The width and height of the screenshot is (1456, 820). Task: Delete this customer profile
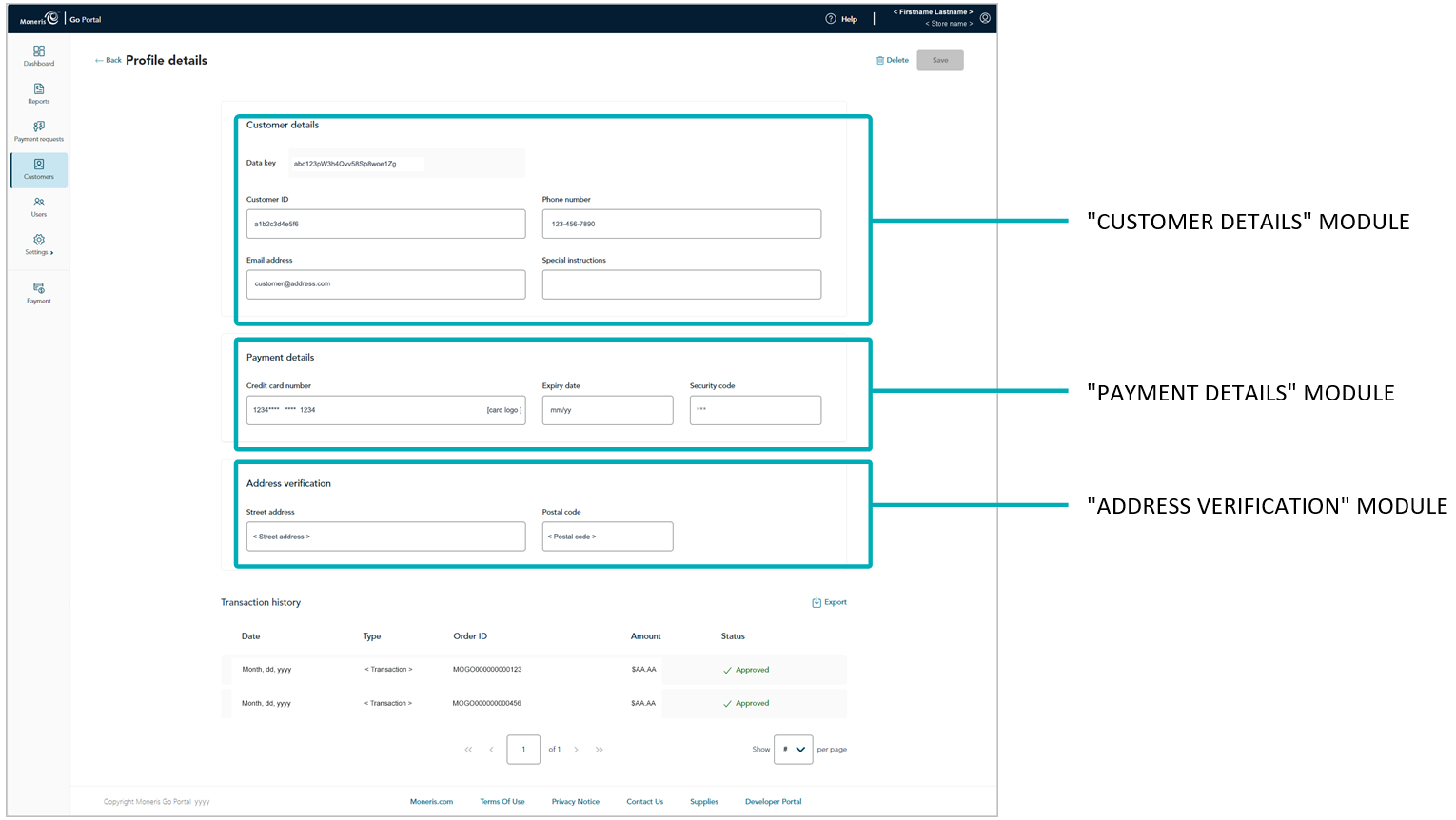pos(893,60)
